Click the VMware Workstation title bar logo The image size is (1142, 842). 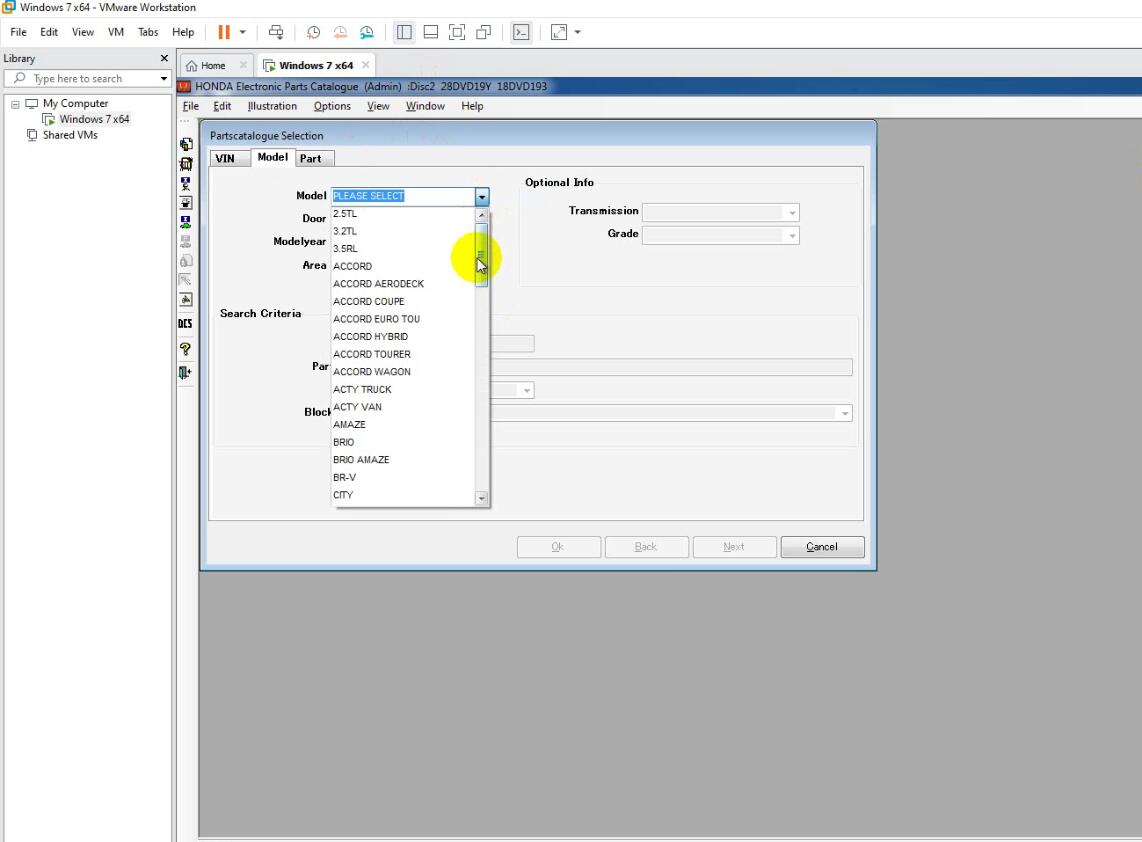click(9, 7)
